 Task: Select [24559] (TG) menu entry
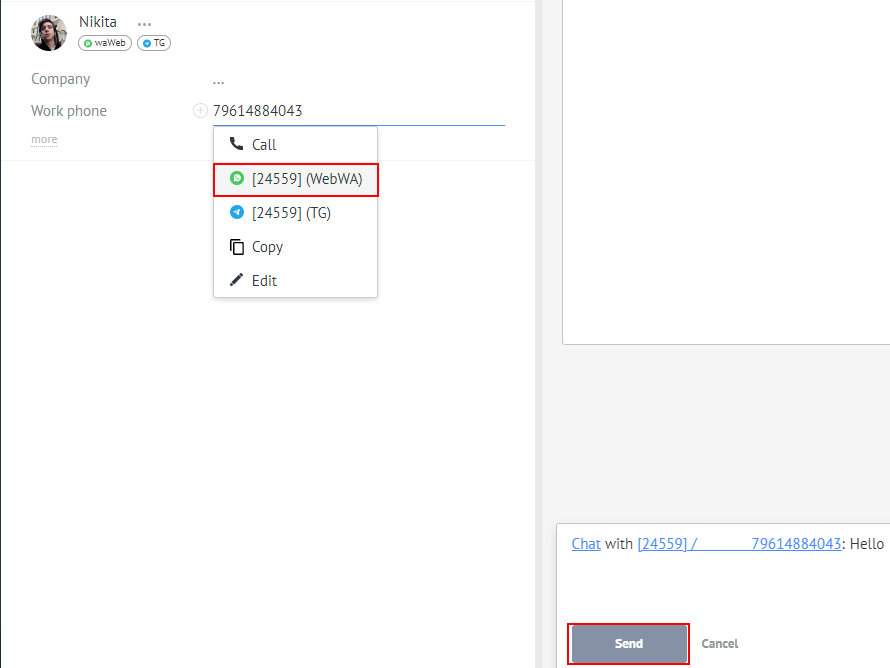click(x=295, y=213)
